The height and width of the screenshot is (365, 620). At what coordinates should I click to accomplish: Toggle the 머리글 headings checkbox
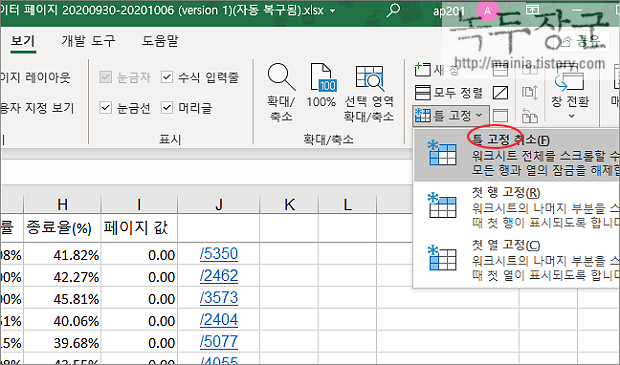tap(167, 107)
